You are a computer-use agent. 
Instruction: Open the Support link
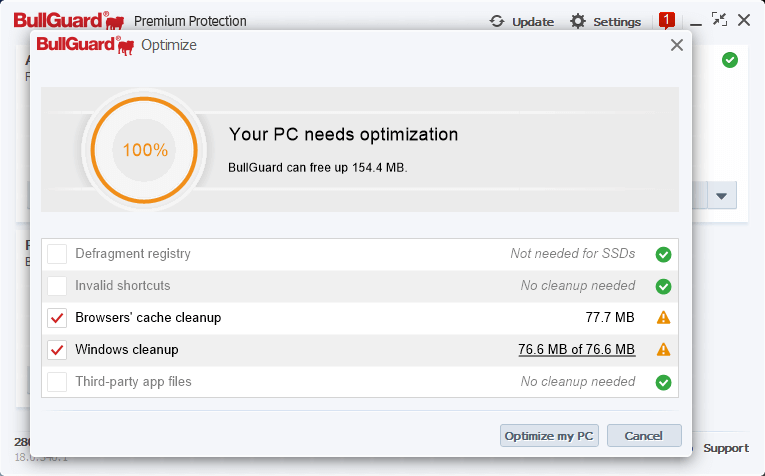725,448
